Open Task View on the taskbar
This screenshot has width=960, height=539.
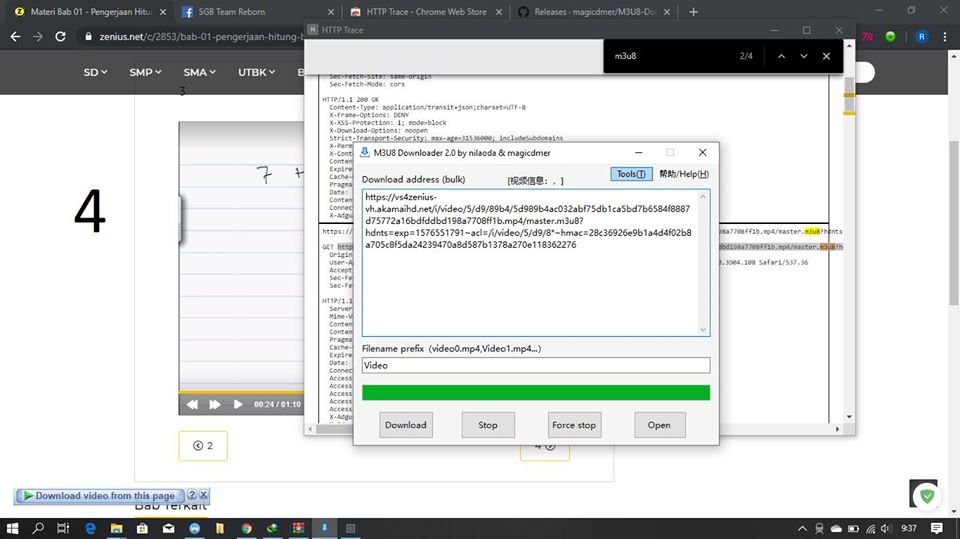pos(63,528)
